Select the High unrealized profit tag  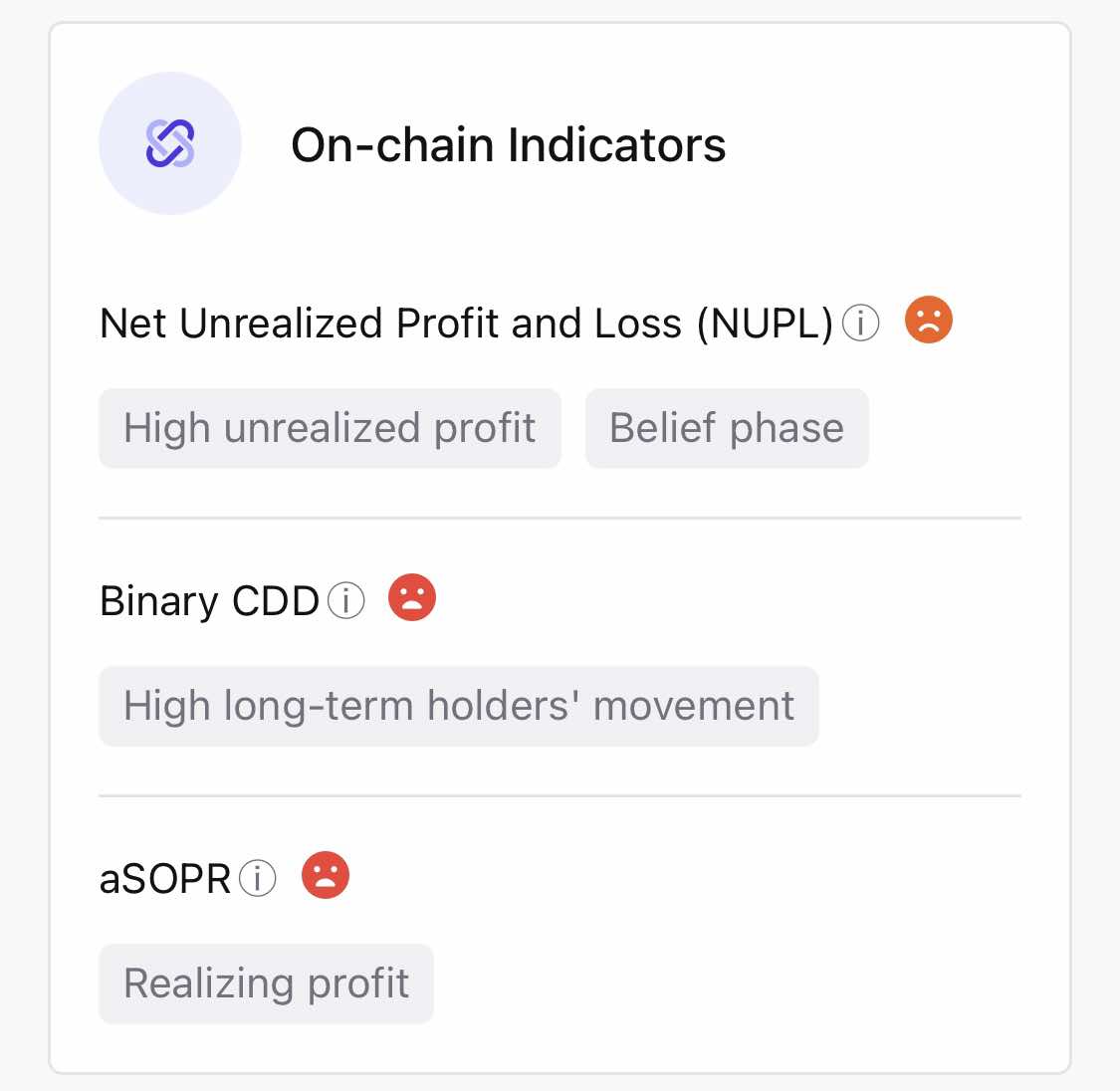[x=330, y=428]
